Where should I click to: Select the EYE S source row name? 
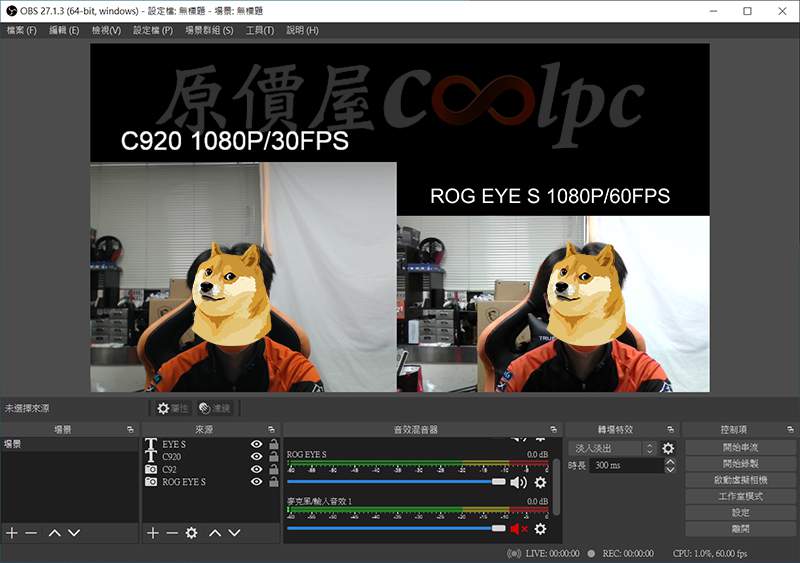(174, 444)
